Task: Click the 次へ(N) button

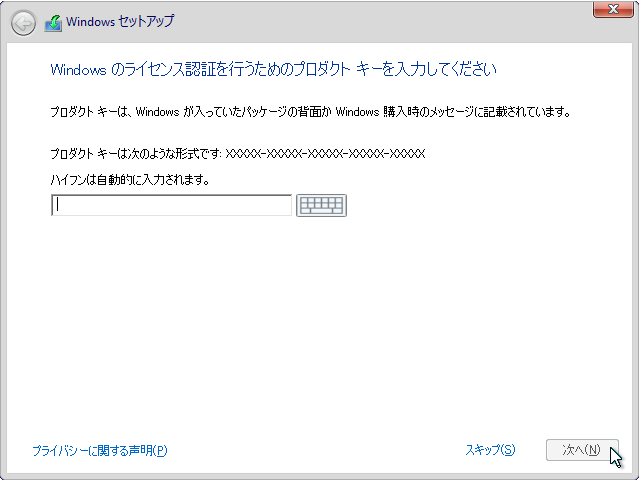Action: 582,450
